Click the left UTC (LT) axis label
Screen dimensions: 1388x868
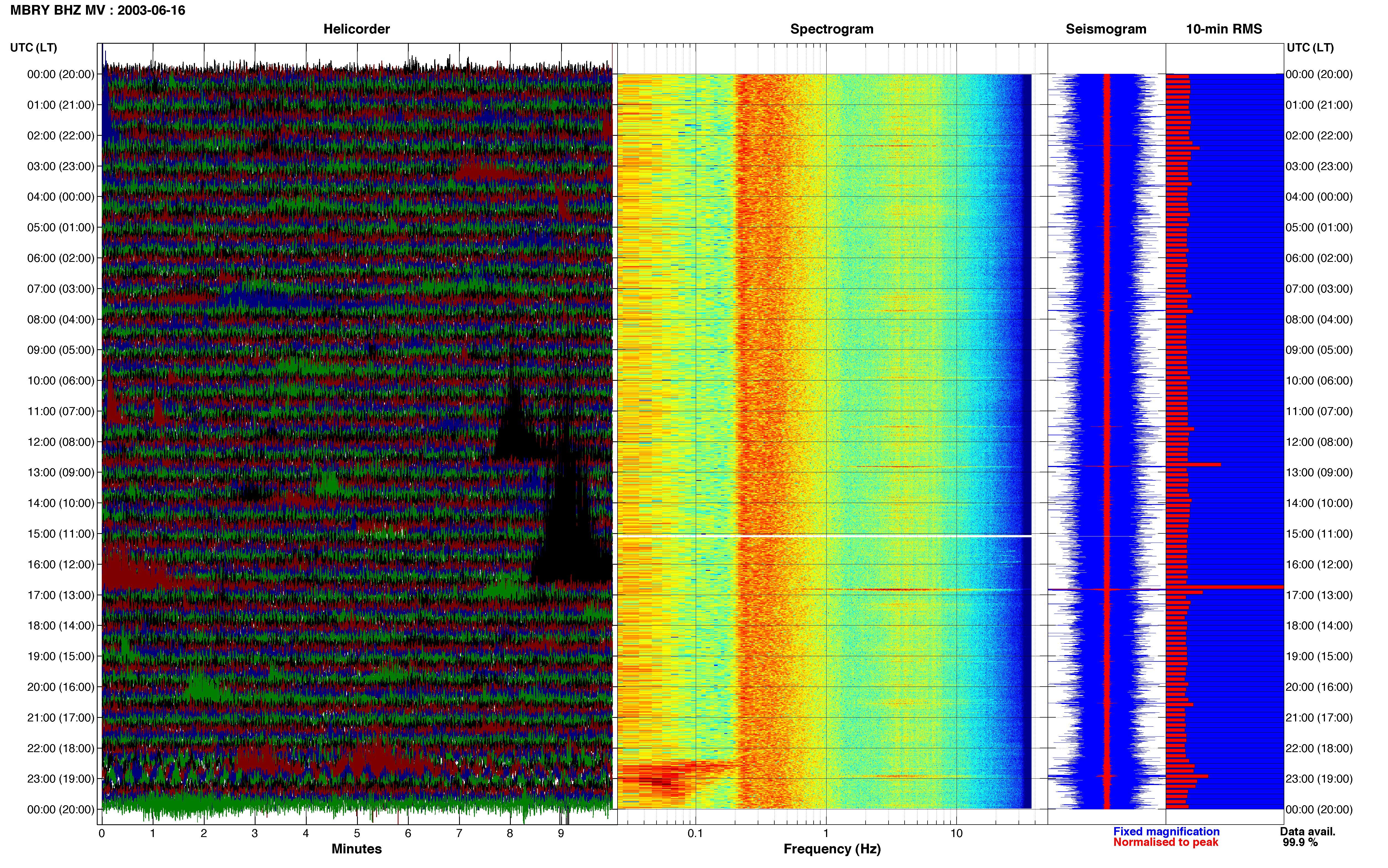(34, 48)
